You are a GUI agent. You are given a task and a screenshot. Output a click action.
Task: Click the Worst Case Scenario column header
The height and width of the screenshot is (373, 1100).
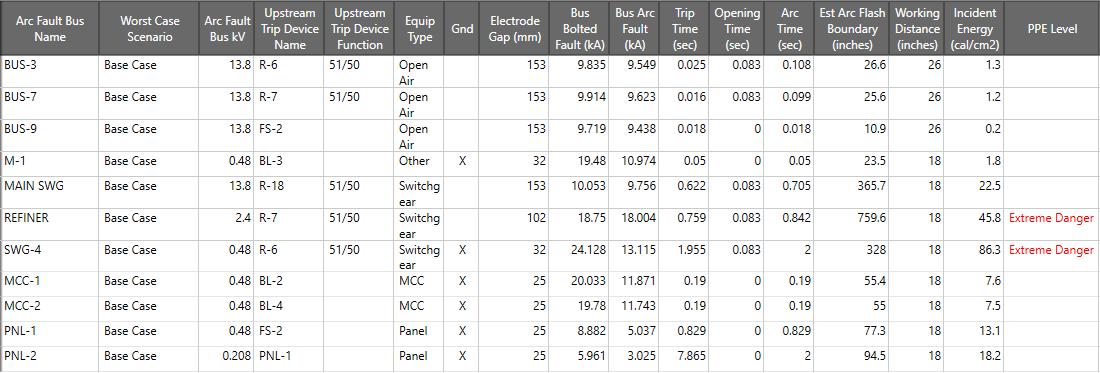[147, 29]
